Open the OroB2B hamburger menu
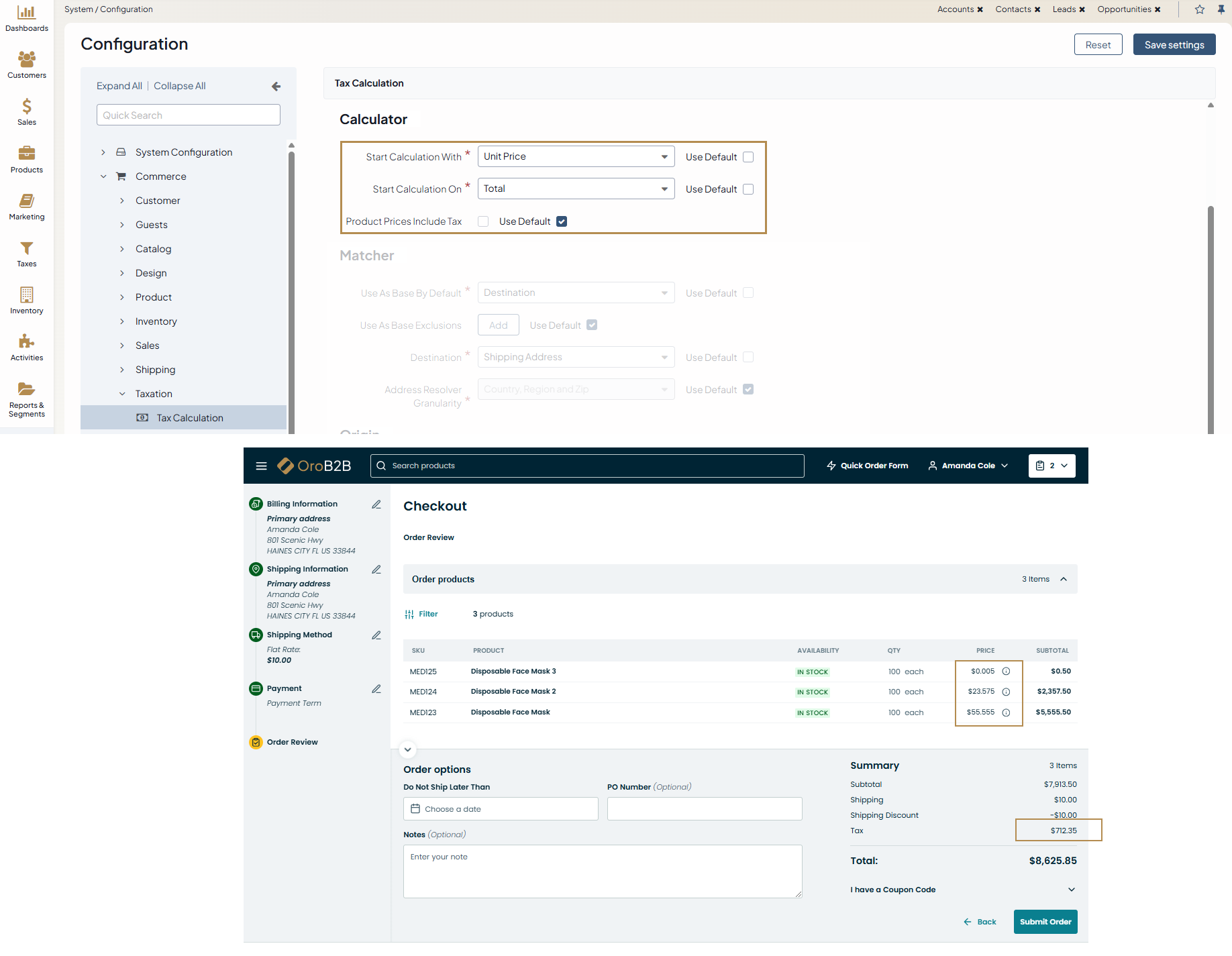Image resolution: width=1232 pixels, height=956 pixels. (262, 466)
